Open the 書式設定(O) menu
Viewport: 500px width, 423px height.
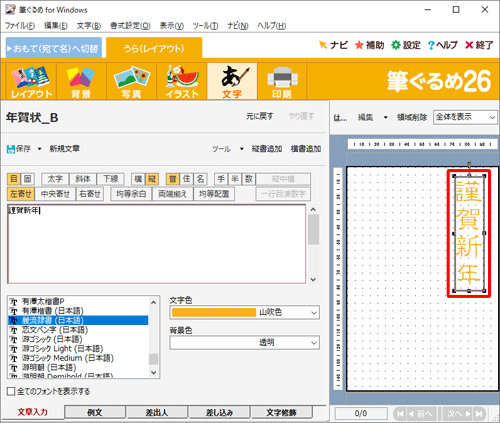[130, 26]
